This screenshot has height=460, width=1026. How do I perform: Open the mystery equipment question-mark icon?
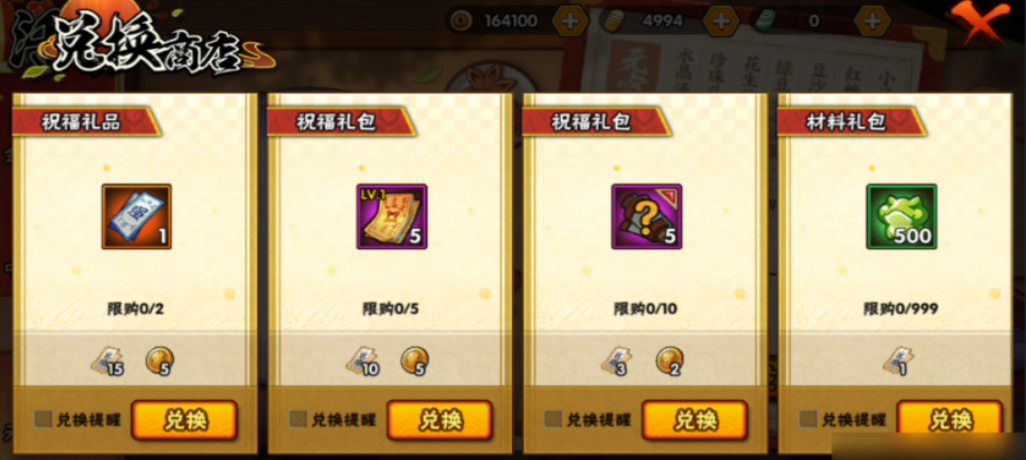coord(646,217)
